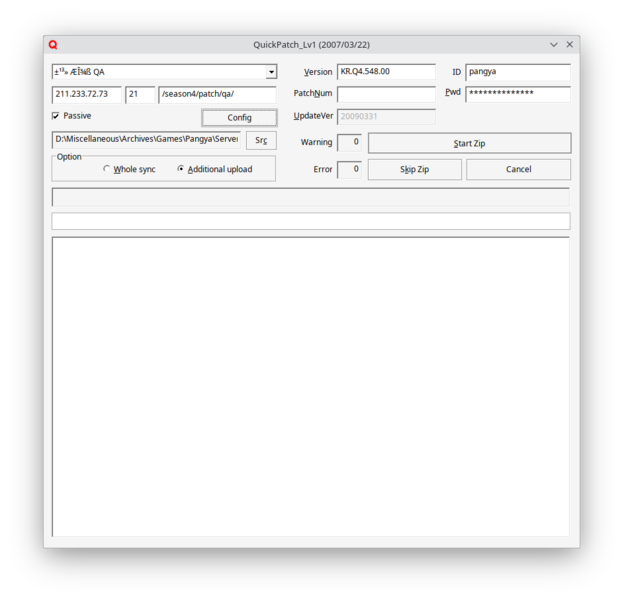The height and width of the screenshot is (600, 624).
Task: Click the Start Zip button
Action: click(x=470, y=143)
